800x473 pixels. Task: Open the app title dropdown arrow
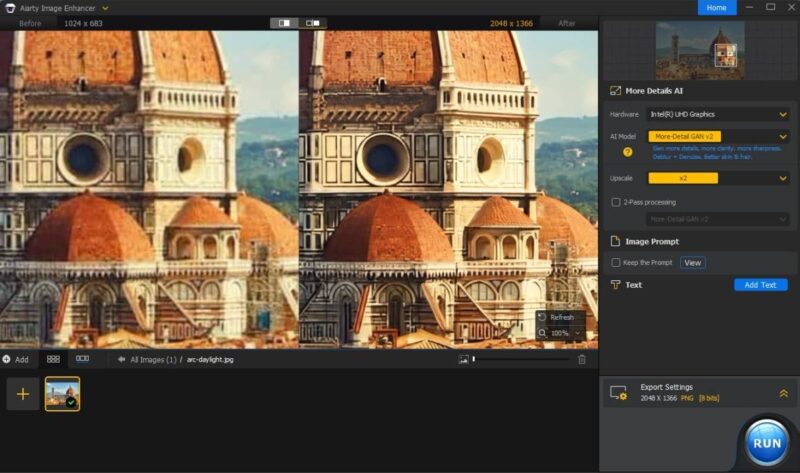click(x=105, y=8)
